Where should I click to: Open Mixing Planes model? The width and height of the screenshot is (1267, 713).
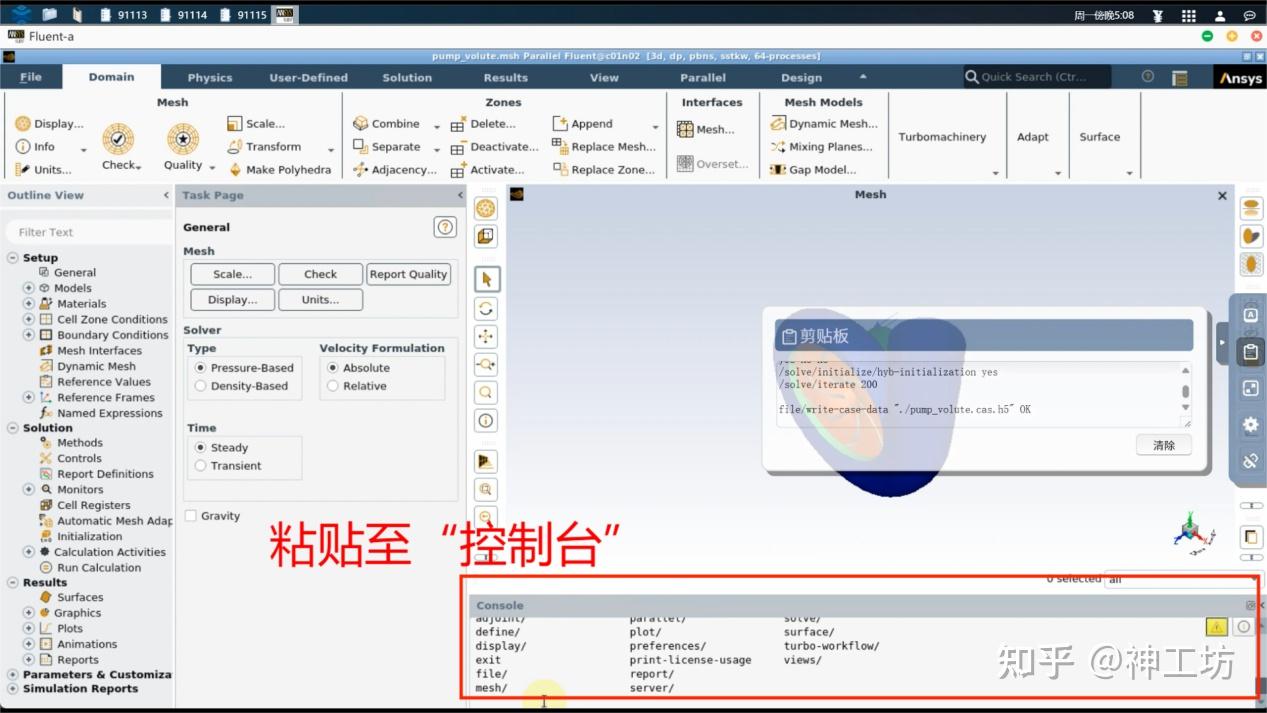[x=821, y=147]
